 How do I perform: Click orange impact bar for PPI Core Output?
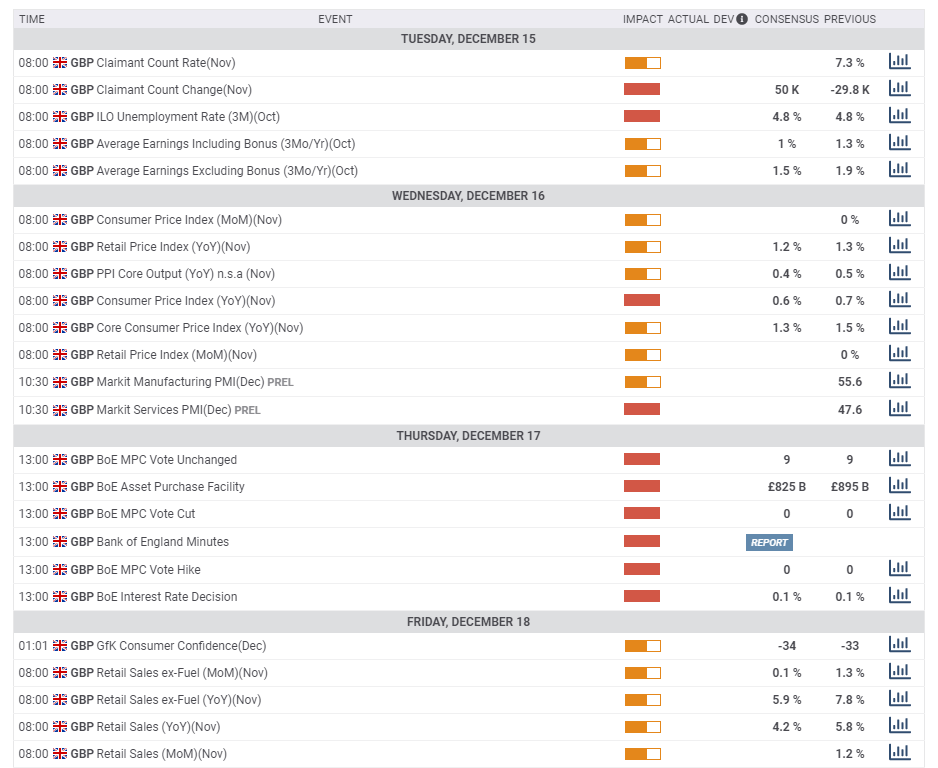[x=642, y=274]
